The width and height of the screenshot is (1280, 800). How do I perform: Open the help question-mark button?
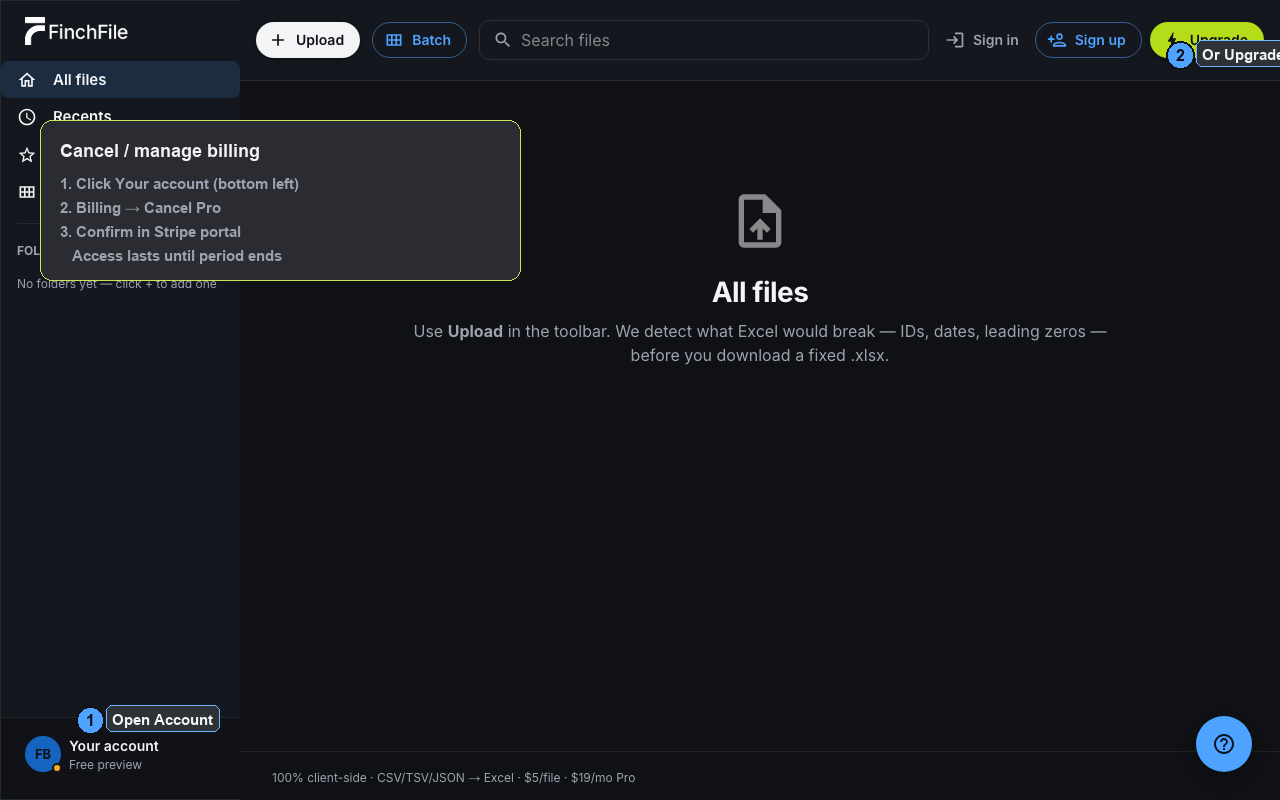tap(1224, 744)
